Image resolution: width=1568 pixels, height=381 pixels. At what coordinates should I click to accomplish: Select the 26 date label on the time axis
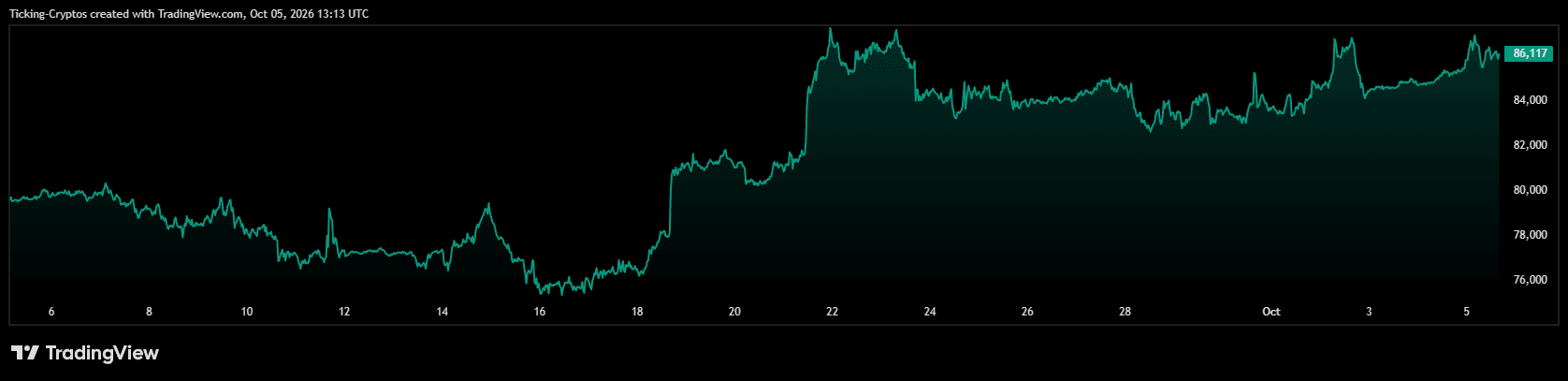(1027, 312)
